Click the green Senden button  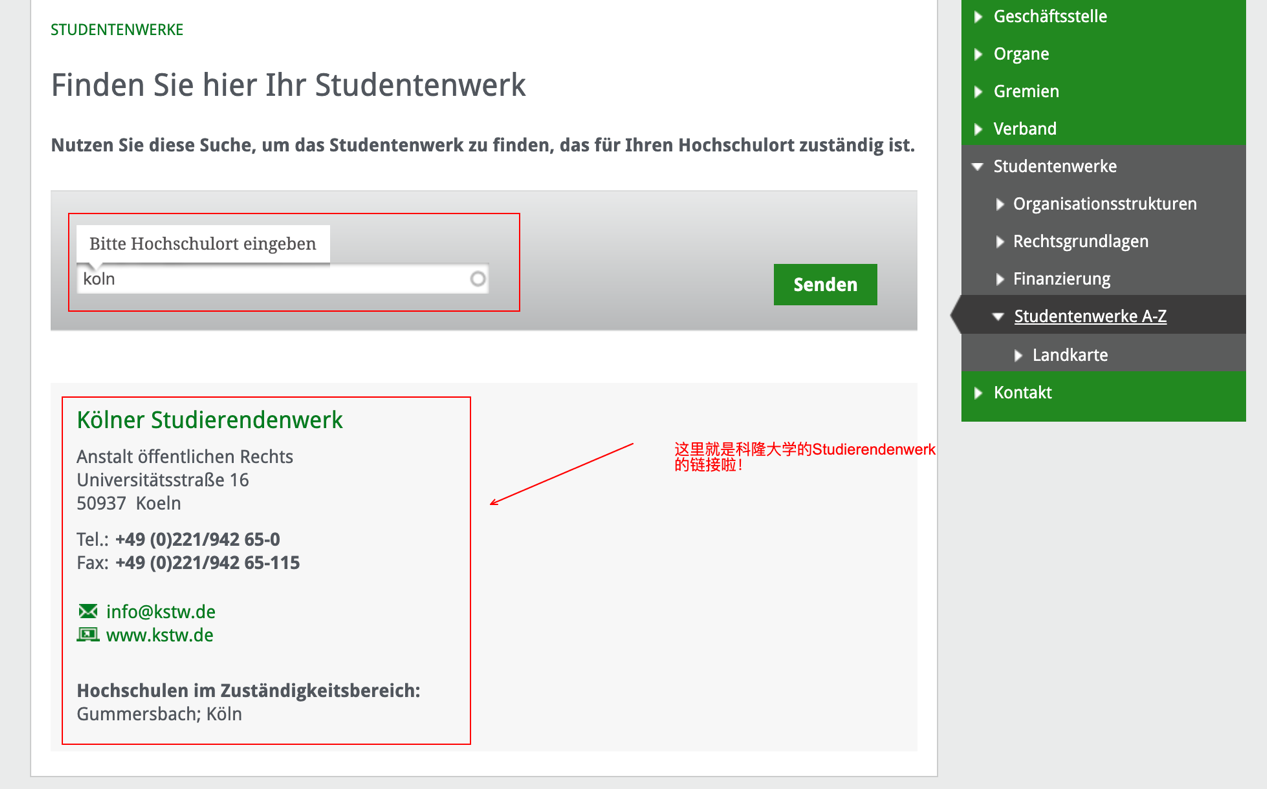click(825, 285)
